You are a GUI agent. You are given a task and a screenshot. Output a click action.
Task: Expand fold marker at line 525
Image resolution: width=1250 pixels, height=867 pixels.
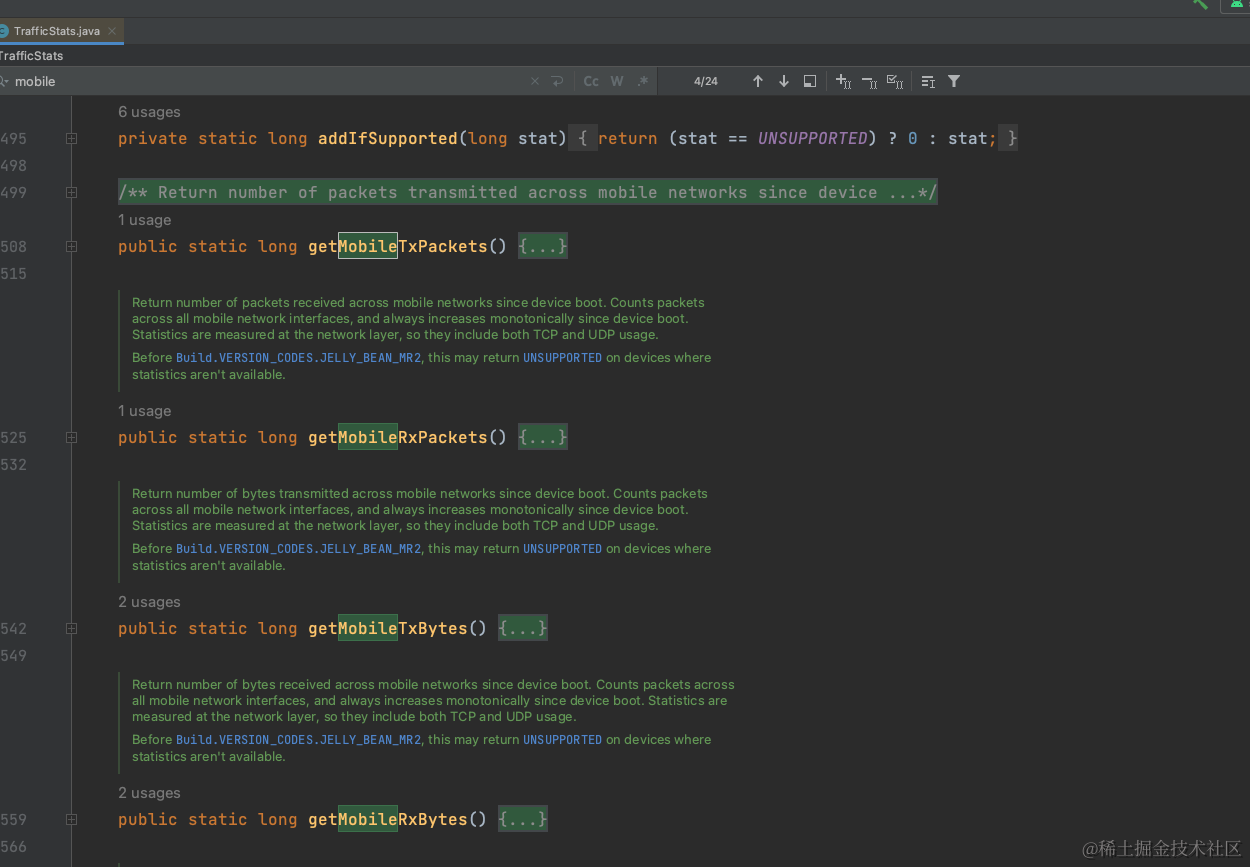coord(71,438)
